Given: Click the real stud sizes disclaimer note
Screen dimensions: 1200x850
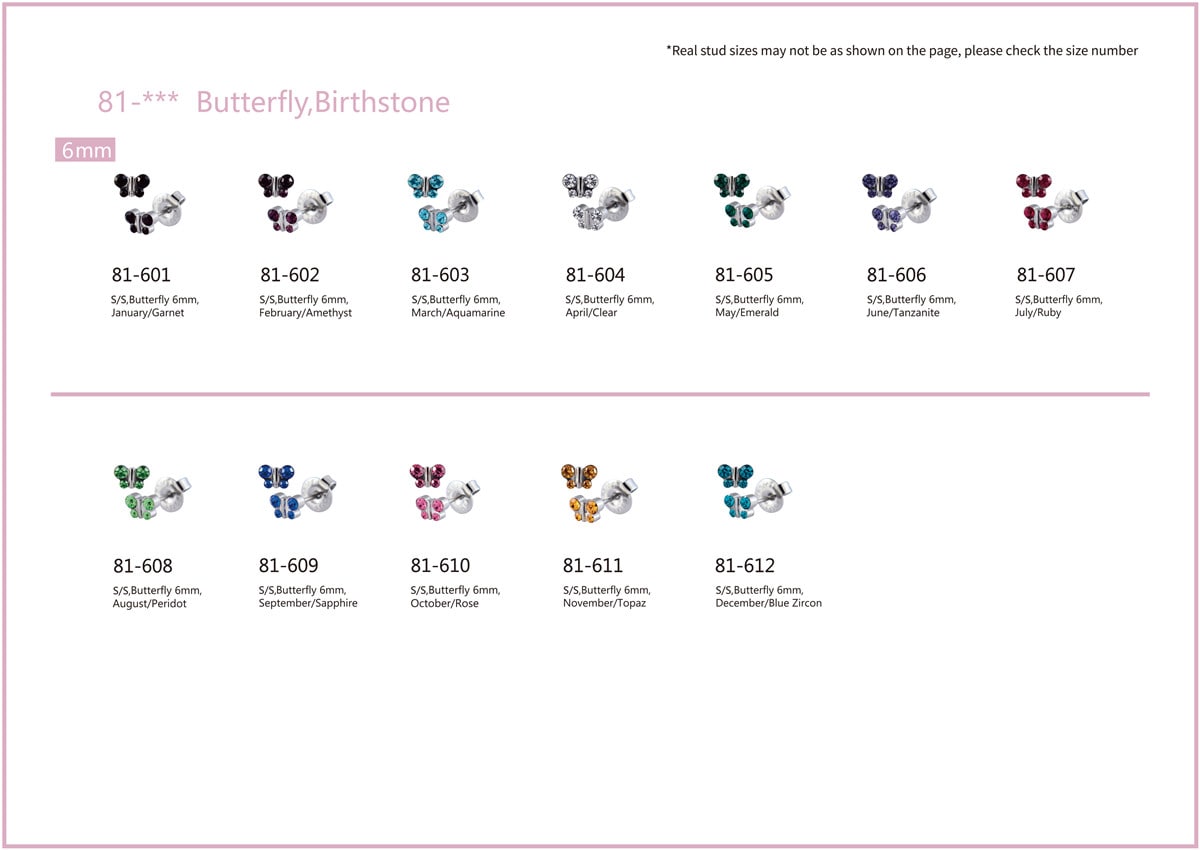Looking at the screenshot, I should coord(902,50).
